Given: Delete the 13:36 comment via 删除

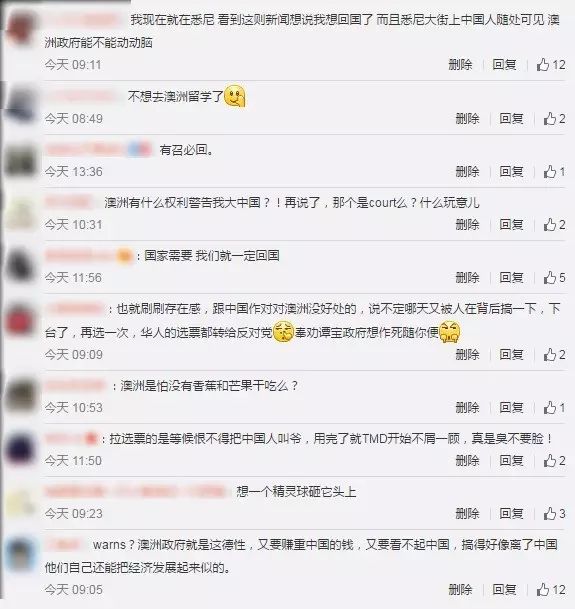Looking at the screenshot, I should click(467, 171).
